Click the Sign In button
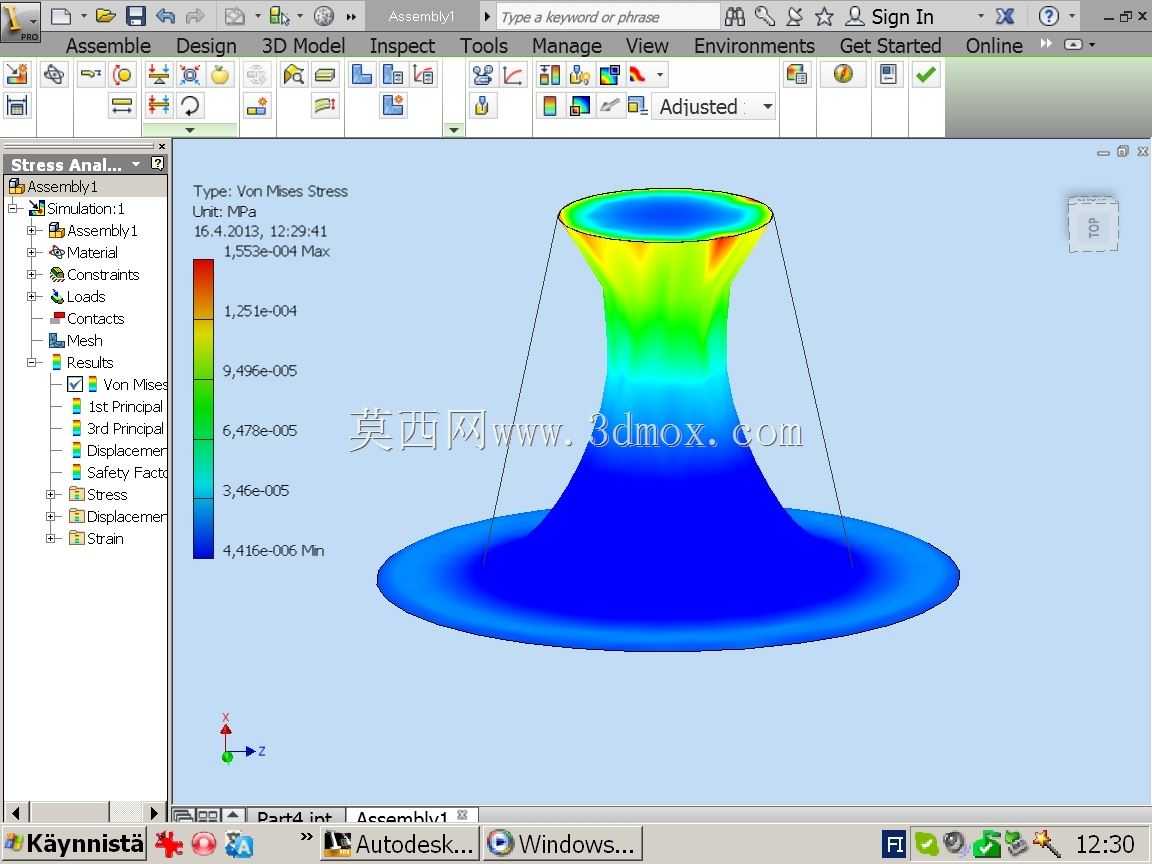 pyautogui.click(x=890, y=16)
